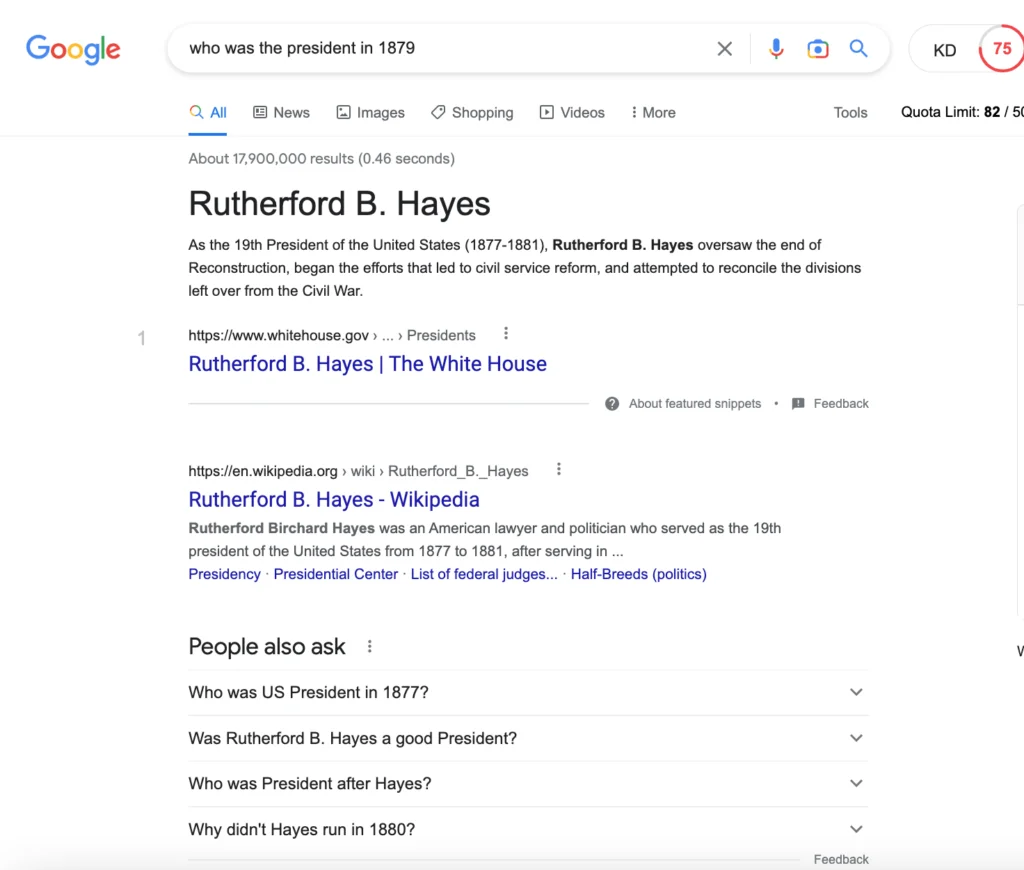Image resolution: width=1024 pixels, height=870 pixels.
Task: Click the whitehouse.gov URL breadcrumb
Action: coord(332,335)
